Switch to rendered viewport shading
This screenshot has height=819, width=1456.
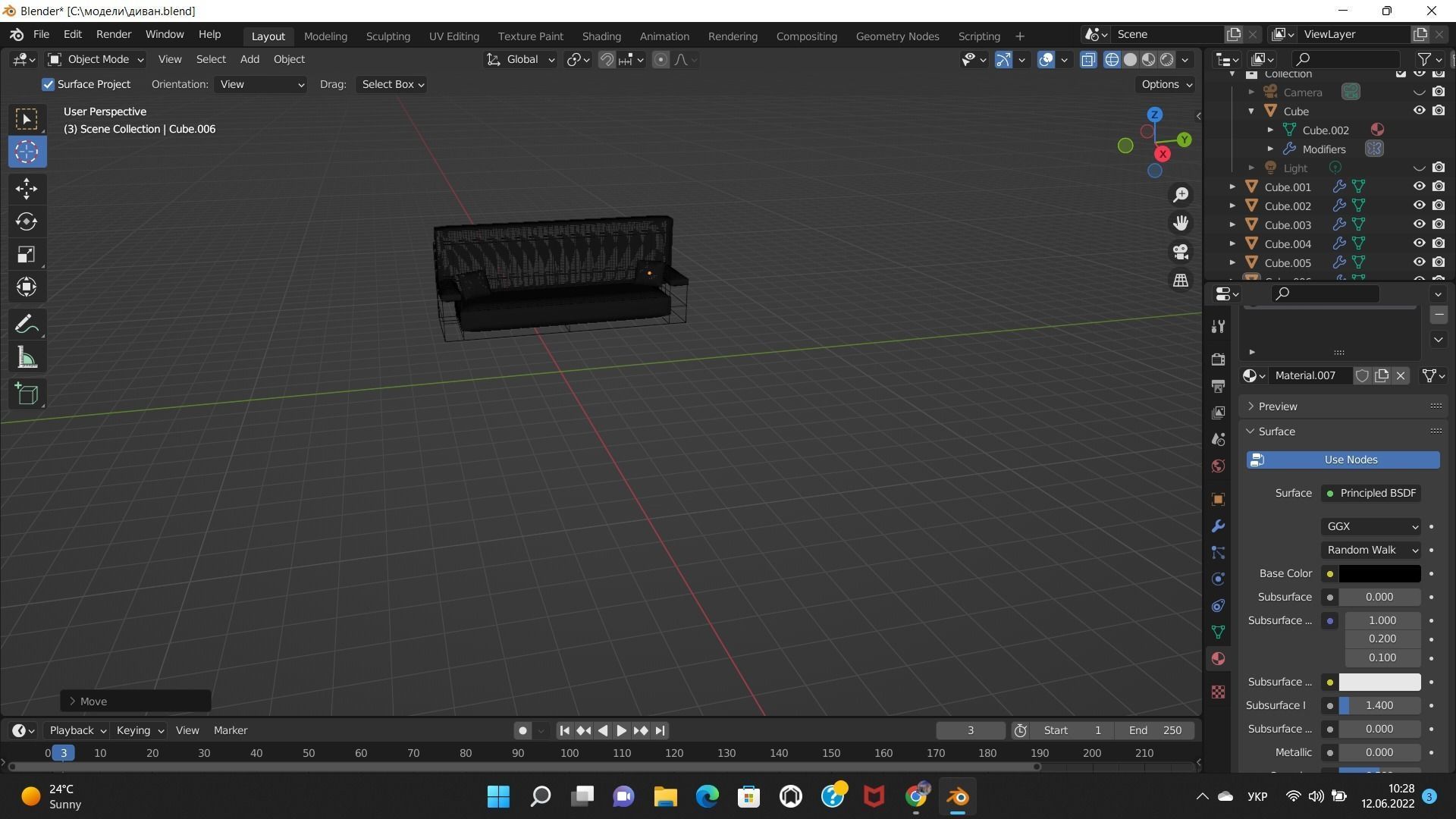coord(1167,59)
